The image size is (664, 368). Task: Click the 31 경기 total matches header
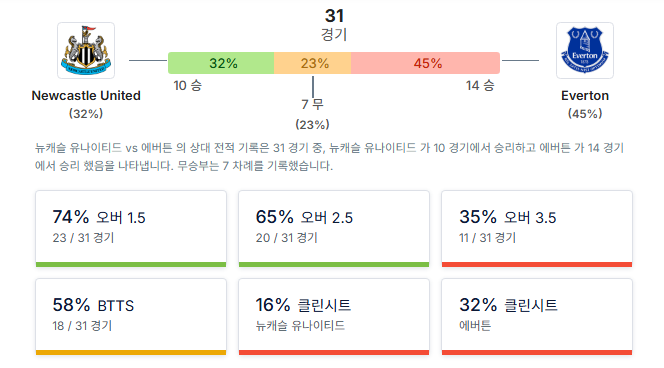click(x=334, y=25)
